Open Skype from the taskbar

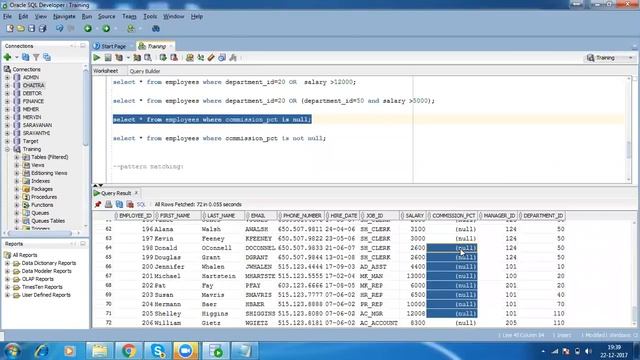pos(158,351)
